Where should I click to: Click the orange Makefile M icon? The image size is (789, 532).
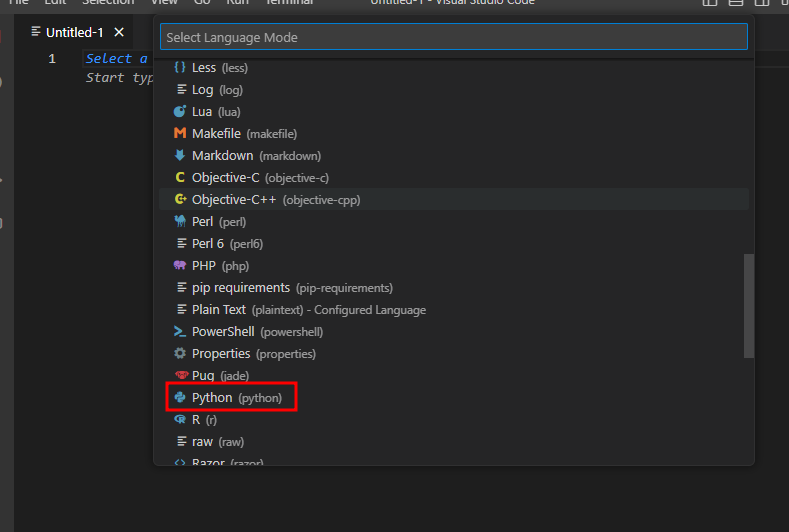(180, 133)
